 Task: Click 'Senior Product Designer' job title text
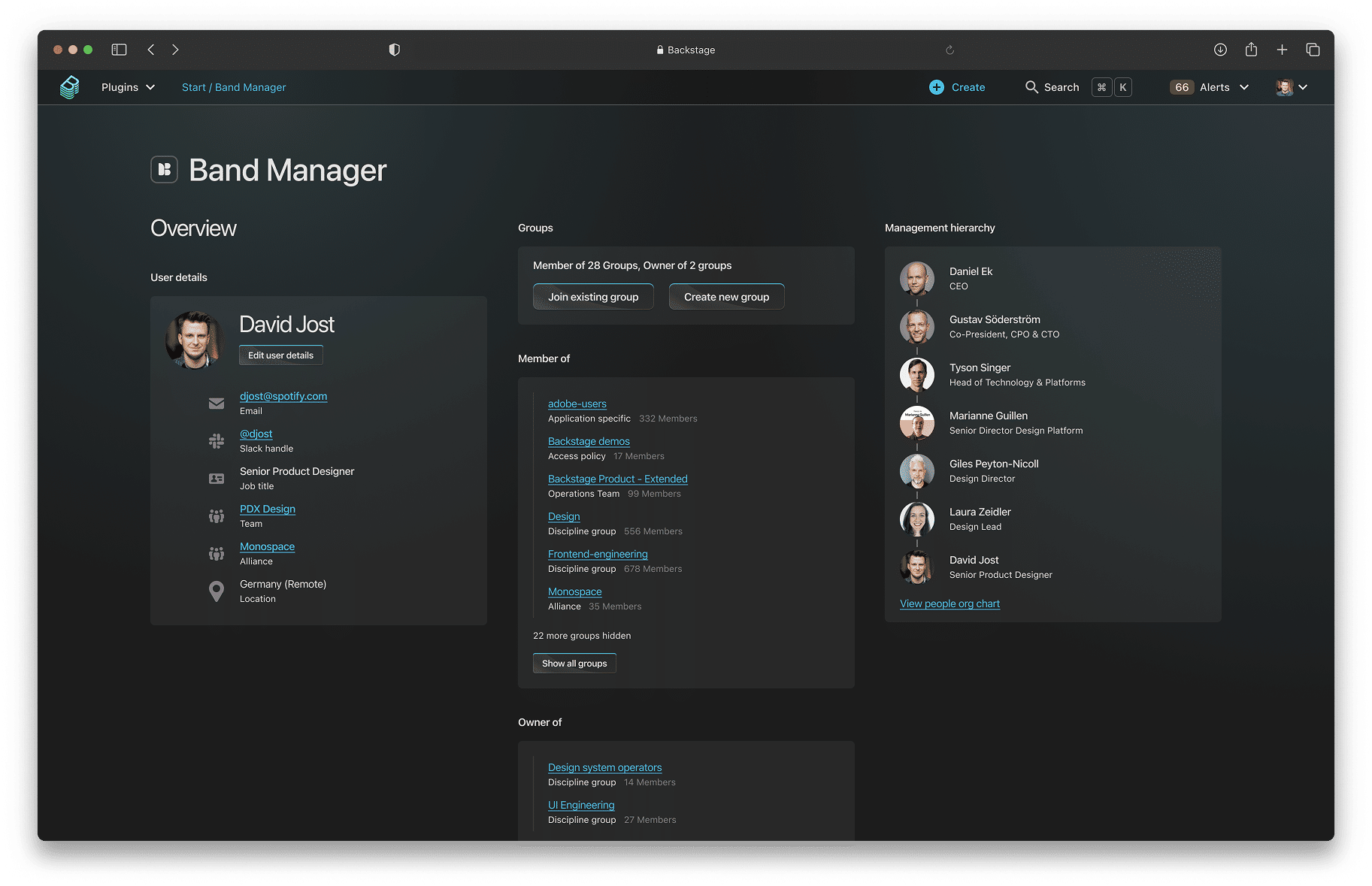tap(297, 471)
